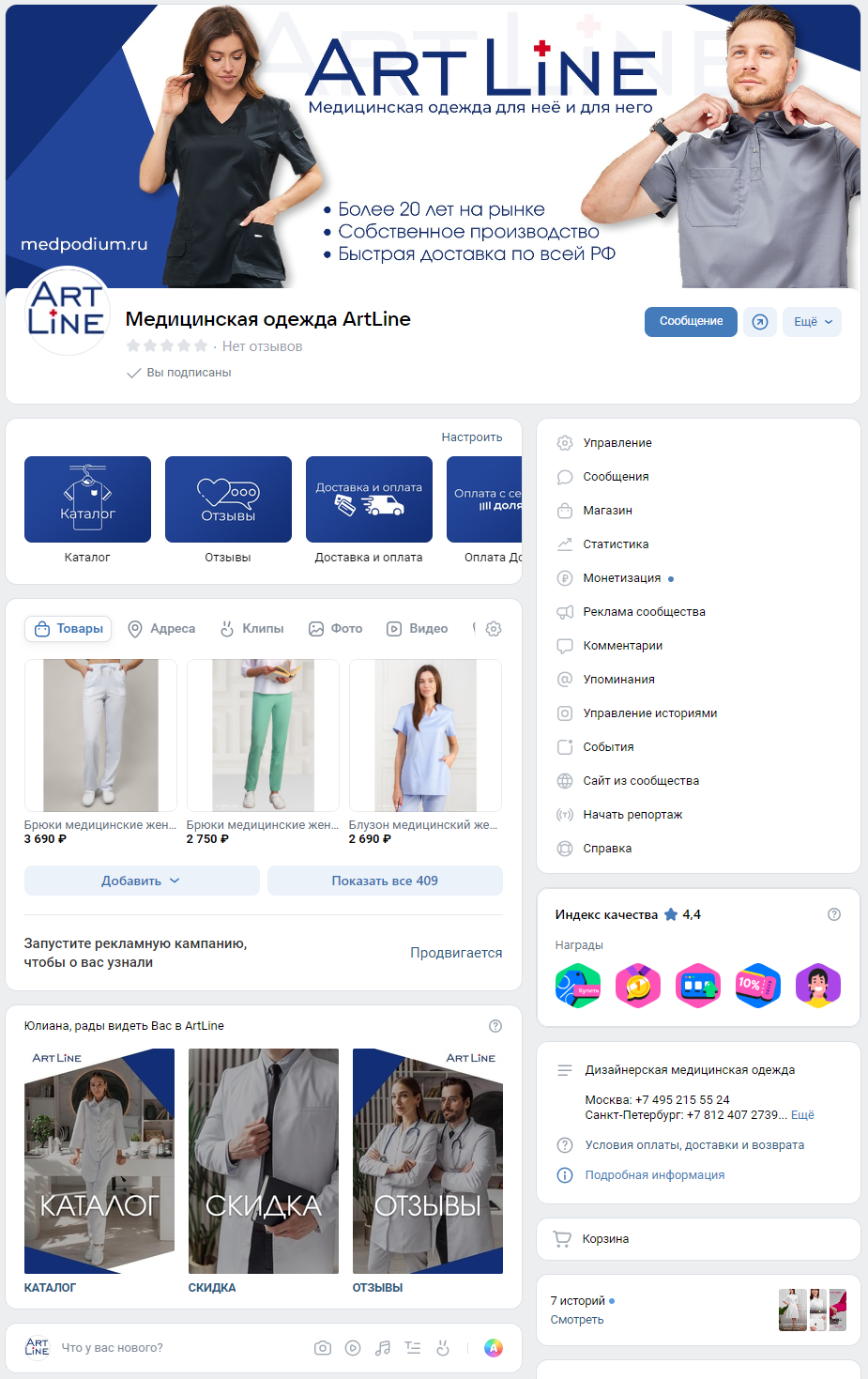Expand the Ещё dropdown menu

(812, 322)
